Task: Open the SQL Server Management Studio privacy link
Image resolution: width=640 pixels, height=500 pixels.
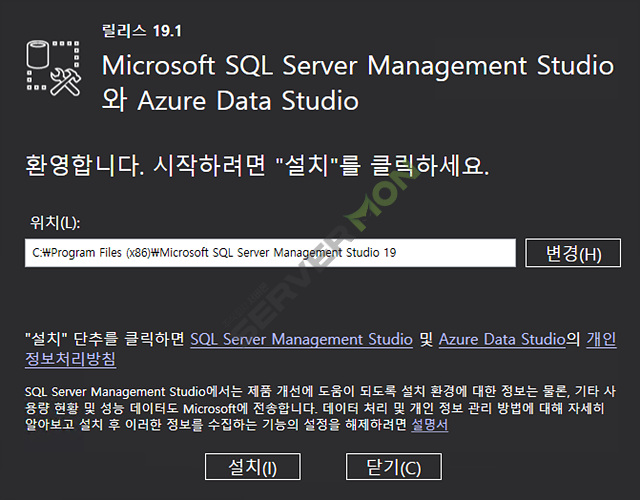Action: [302, 339]
